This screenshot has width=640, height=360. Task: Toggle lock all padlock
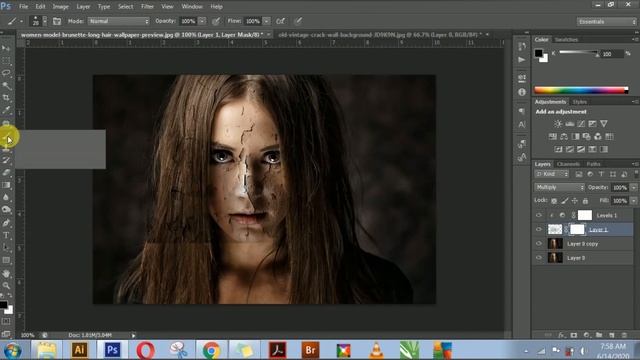point(585,201)
